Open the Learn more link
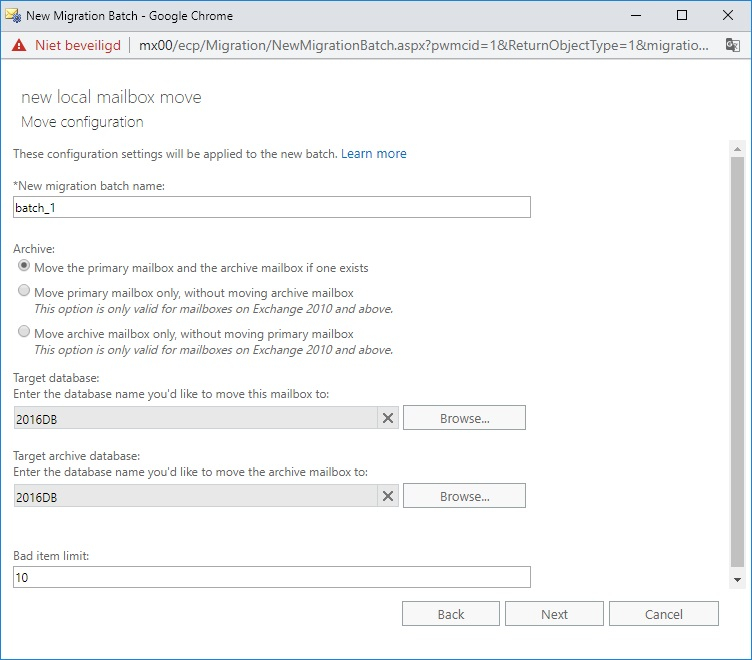This screenshot has width=752, height=660. click(374, 153)
